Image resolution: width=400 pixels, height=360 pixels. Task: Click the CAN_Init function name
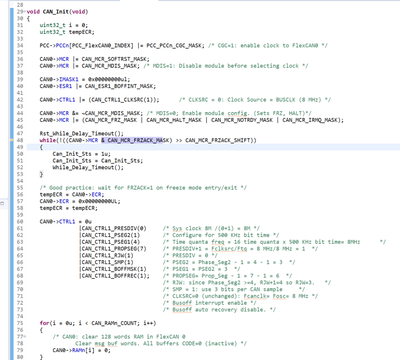(57, 12)
